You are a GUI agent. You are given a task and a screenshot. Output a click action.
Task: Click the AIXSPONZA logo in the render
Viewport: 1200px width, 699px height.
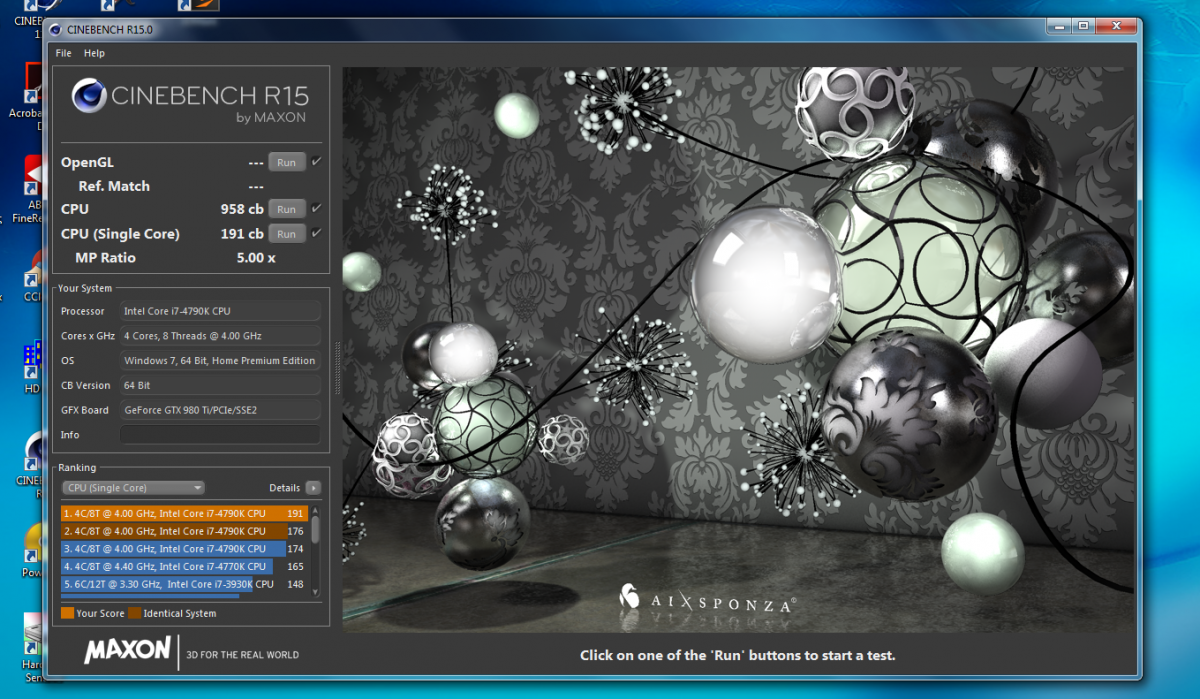pyautogui.click(x=707, y=599)
